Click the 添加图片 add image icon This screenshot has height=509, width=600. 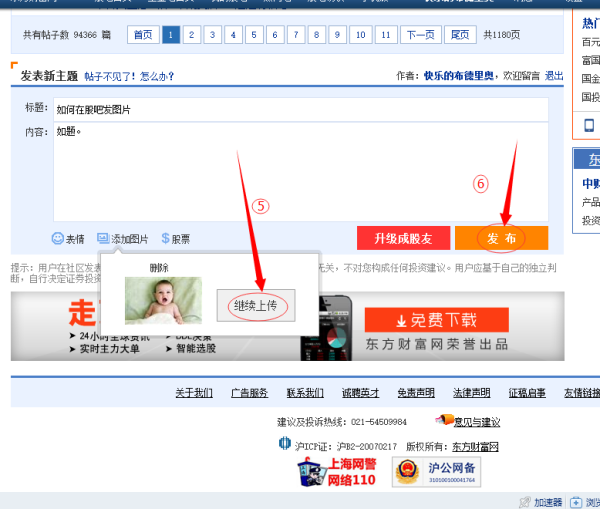pyautogui.click(x=103, y=239)
